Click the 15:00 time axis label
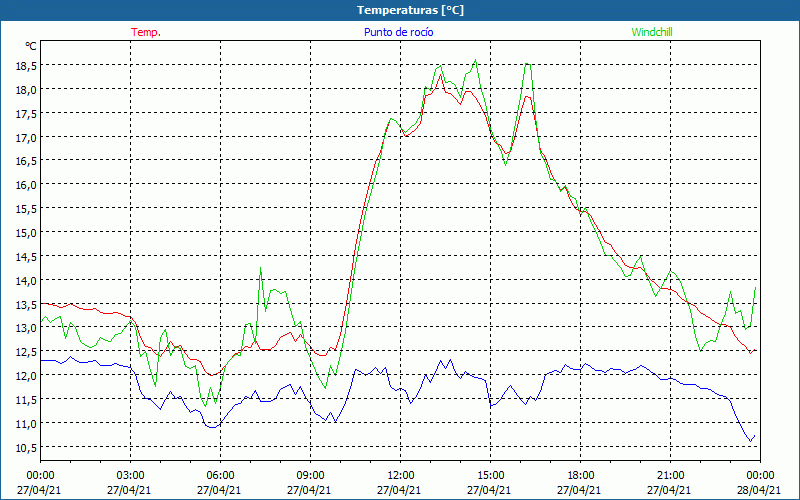 [490, 475]
